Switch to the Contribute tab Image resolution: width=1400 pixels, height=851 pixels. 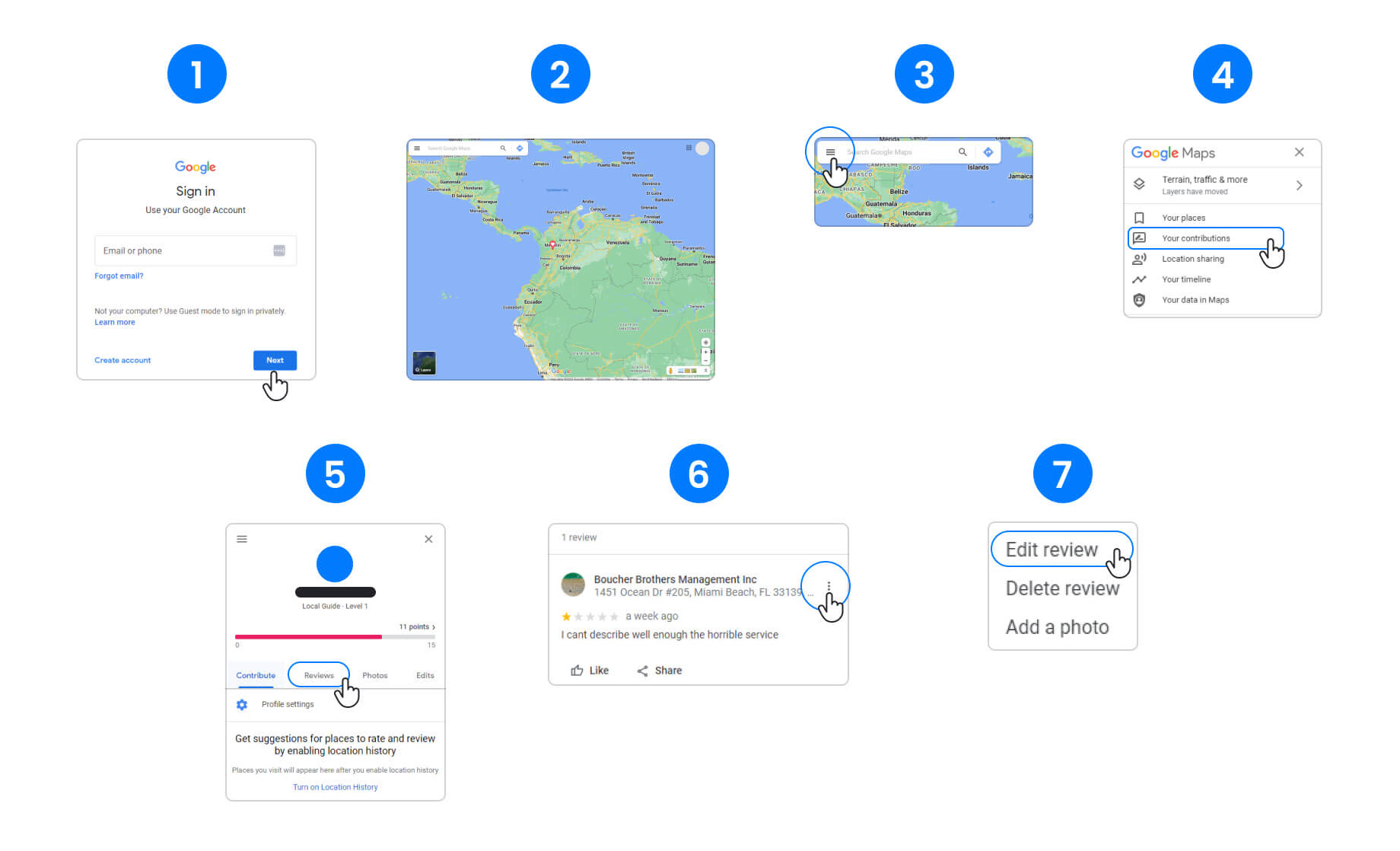point(256,675)
